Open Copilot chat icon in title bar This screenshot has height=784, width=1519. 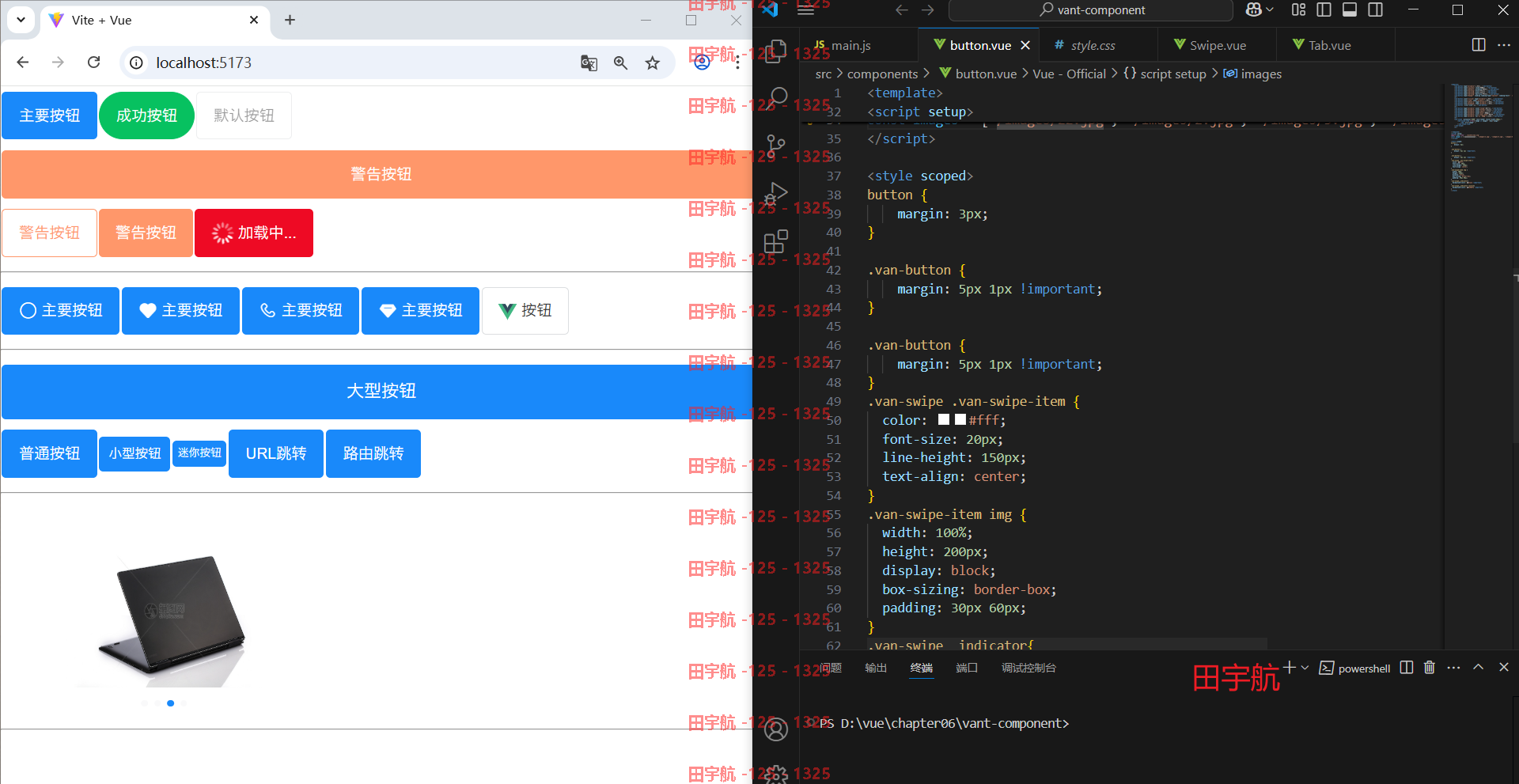click(1254, 9)
